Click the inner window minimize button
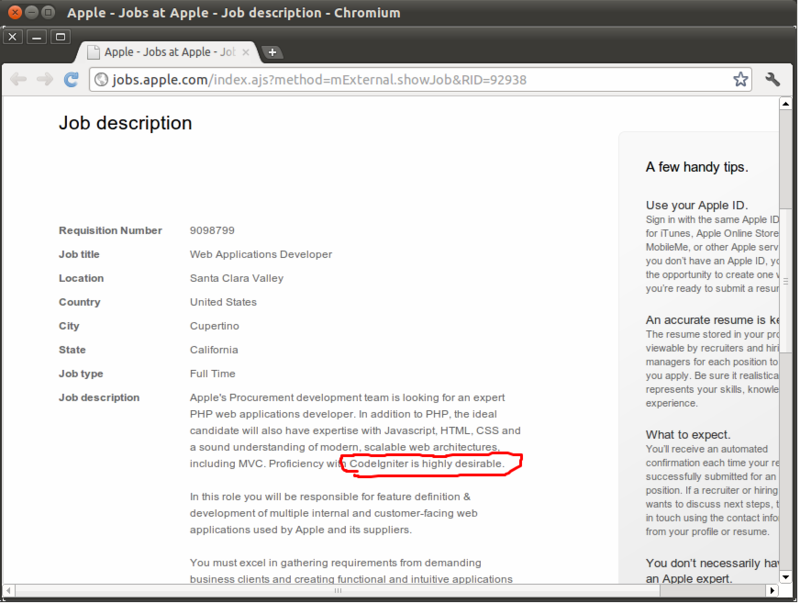Viewport: 800px width, 603px height. click(x=37, y=37)
